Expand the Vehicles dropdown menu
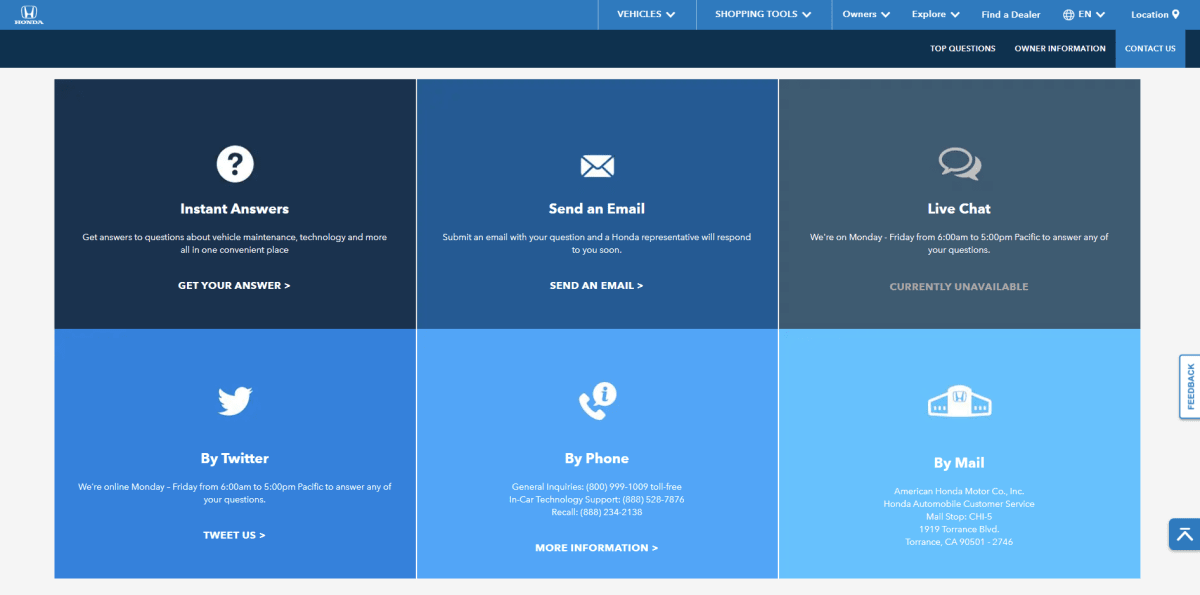This screenshot has height=595, width=1200. (x=646, y=14)
